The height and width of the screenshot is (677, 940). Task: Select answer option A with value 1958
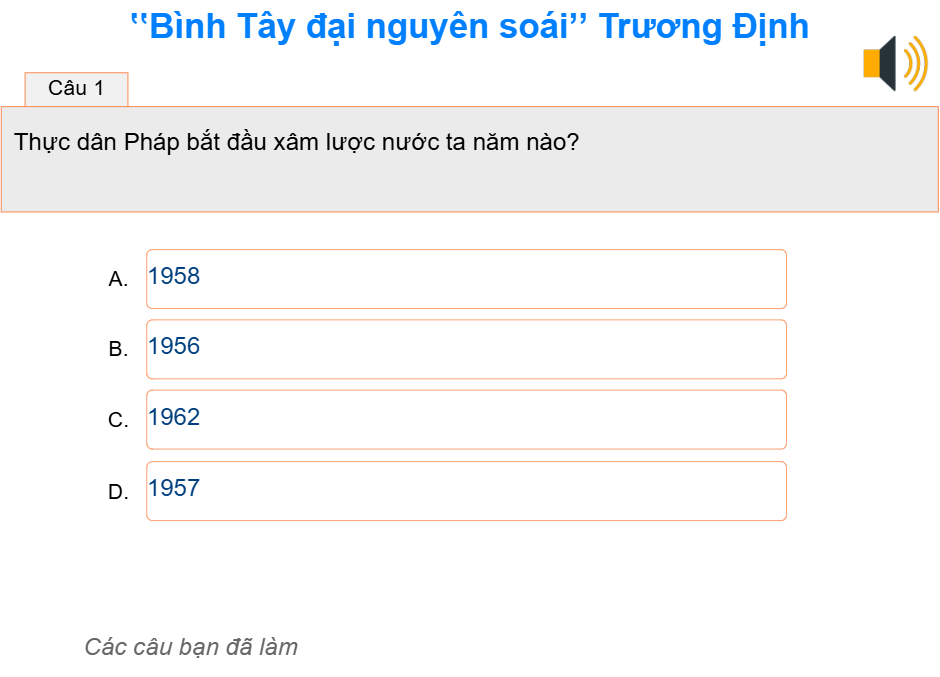point(465,278)
